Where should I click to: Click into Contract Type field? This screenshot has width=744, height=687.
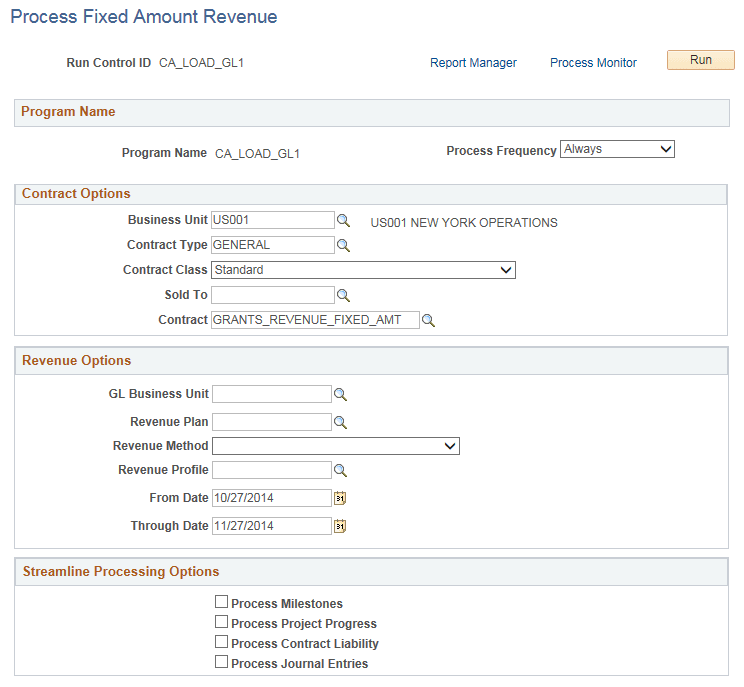pos(273,245)
